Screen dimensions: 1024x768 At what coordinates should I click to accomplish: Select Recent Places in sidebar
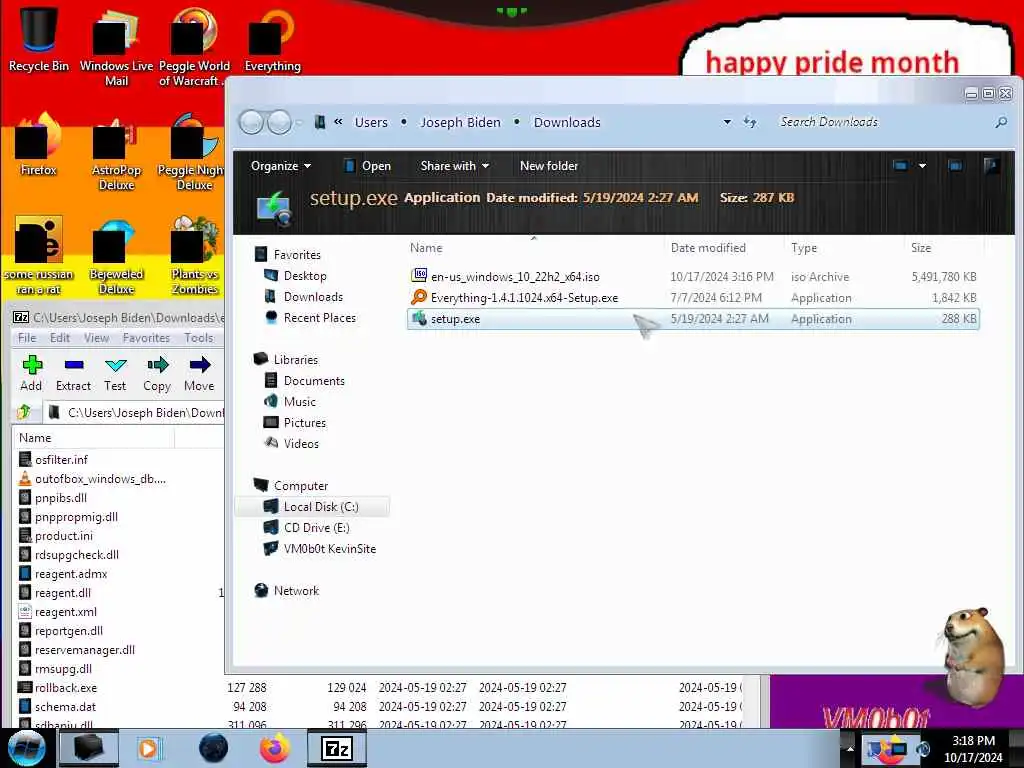320,317
